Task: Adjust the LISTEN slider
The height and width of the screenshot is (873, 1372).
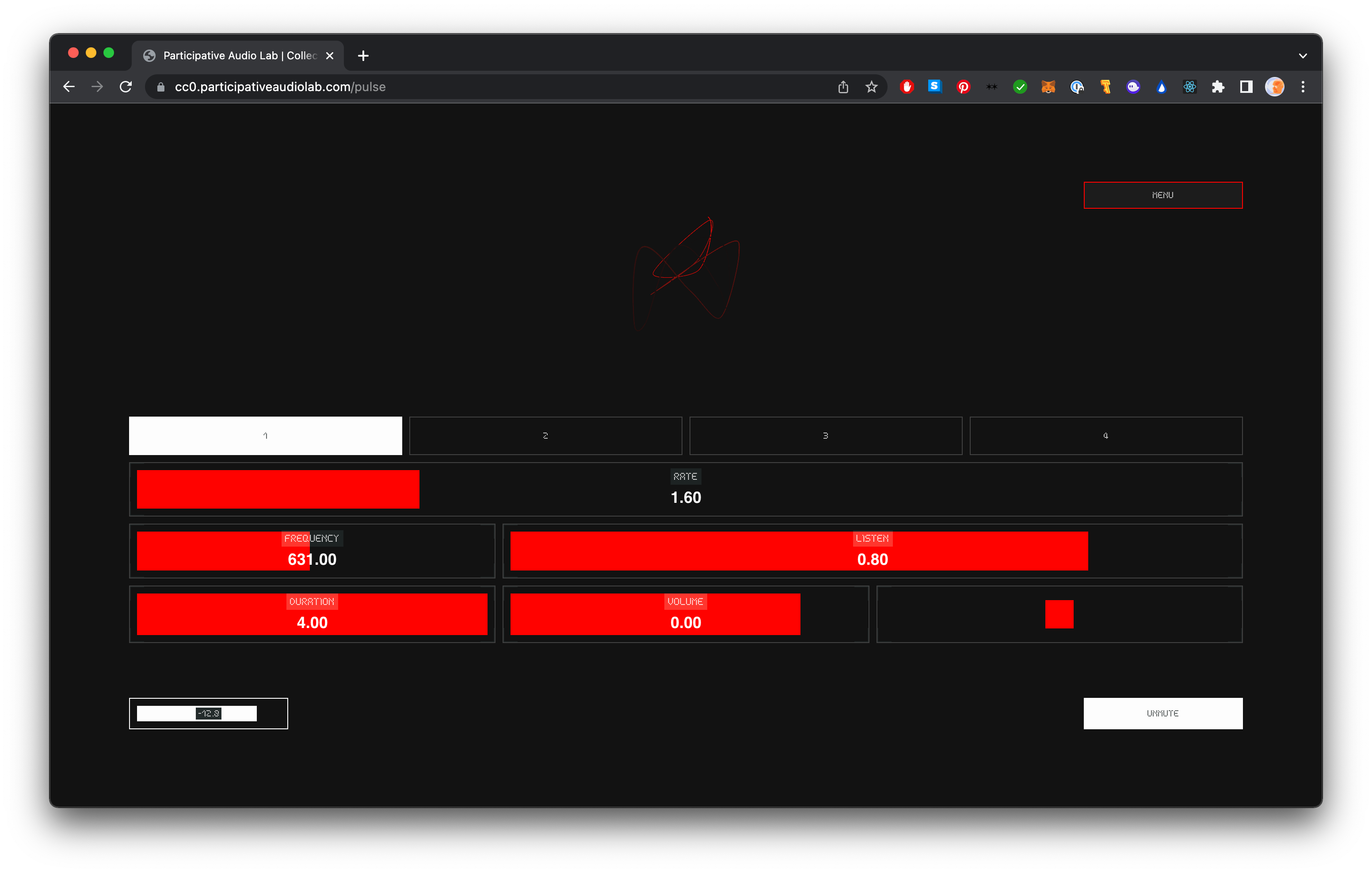Action: (x=872, y=551)
